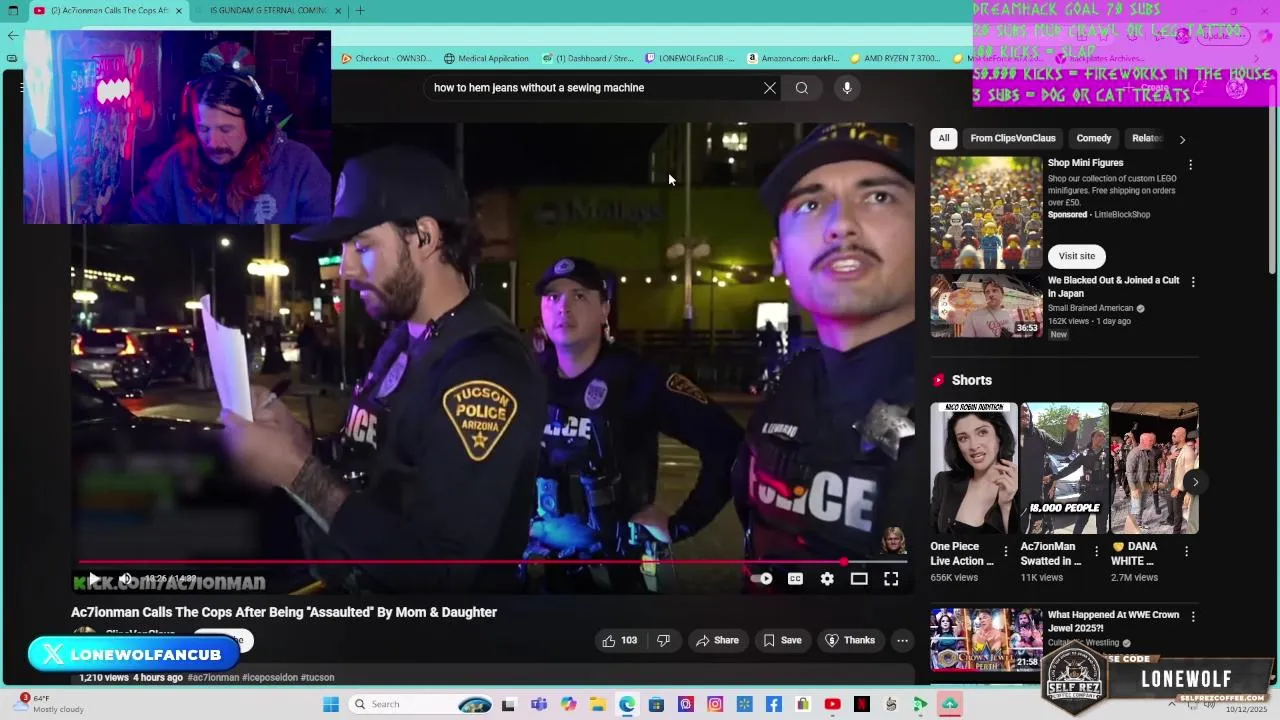1280x720 pixels.
Task: Mute the video volume
Action: 126,579
